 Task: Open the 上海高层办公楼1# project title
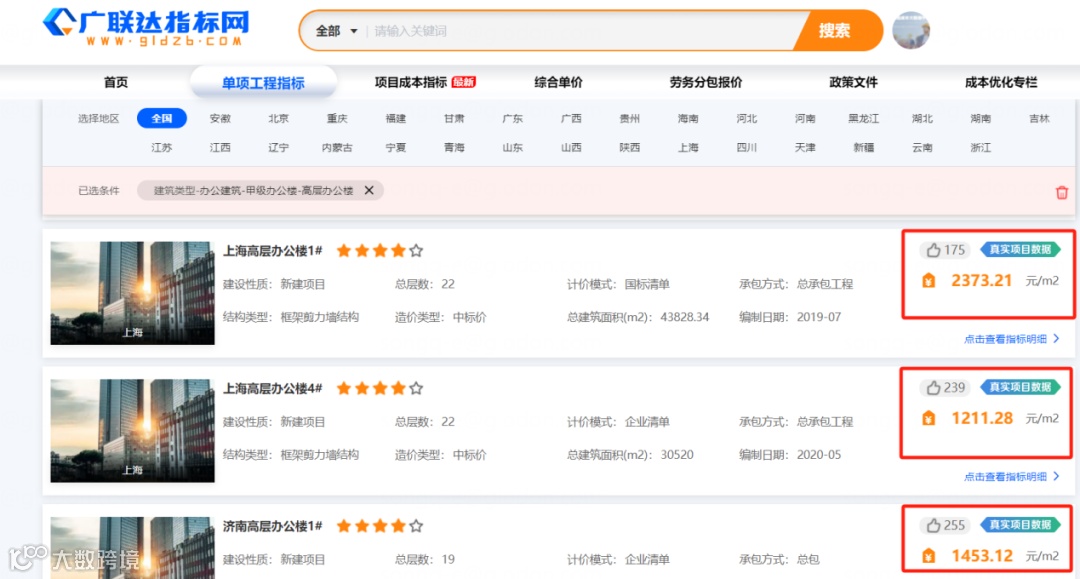click(x=273, y=251)
